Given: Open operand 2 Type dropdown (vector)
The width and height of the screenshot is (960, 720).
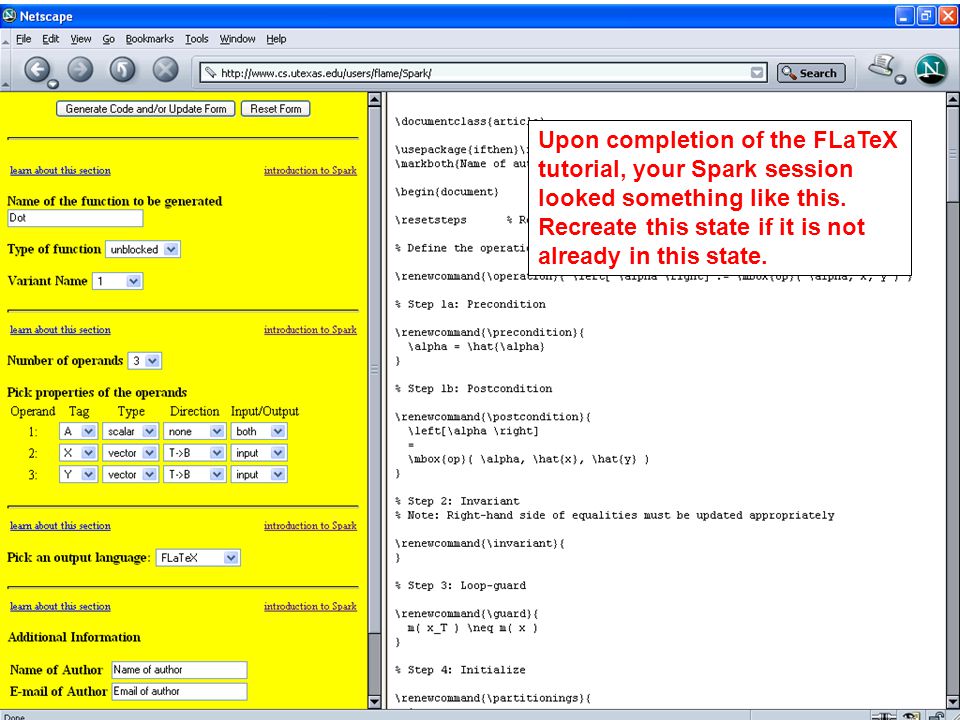Looking at the screenshot, I should pos(130,453).
